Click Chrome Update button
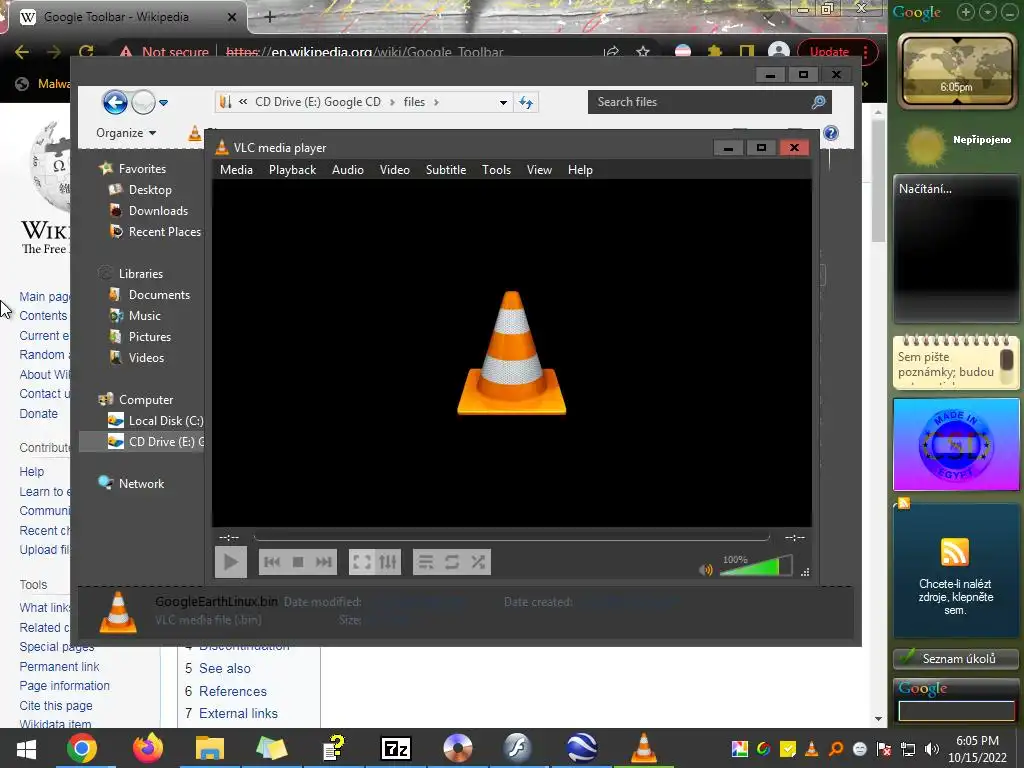 (829, 52)
